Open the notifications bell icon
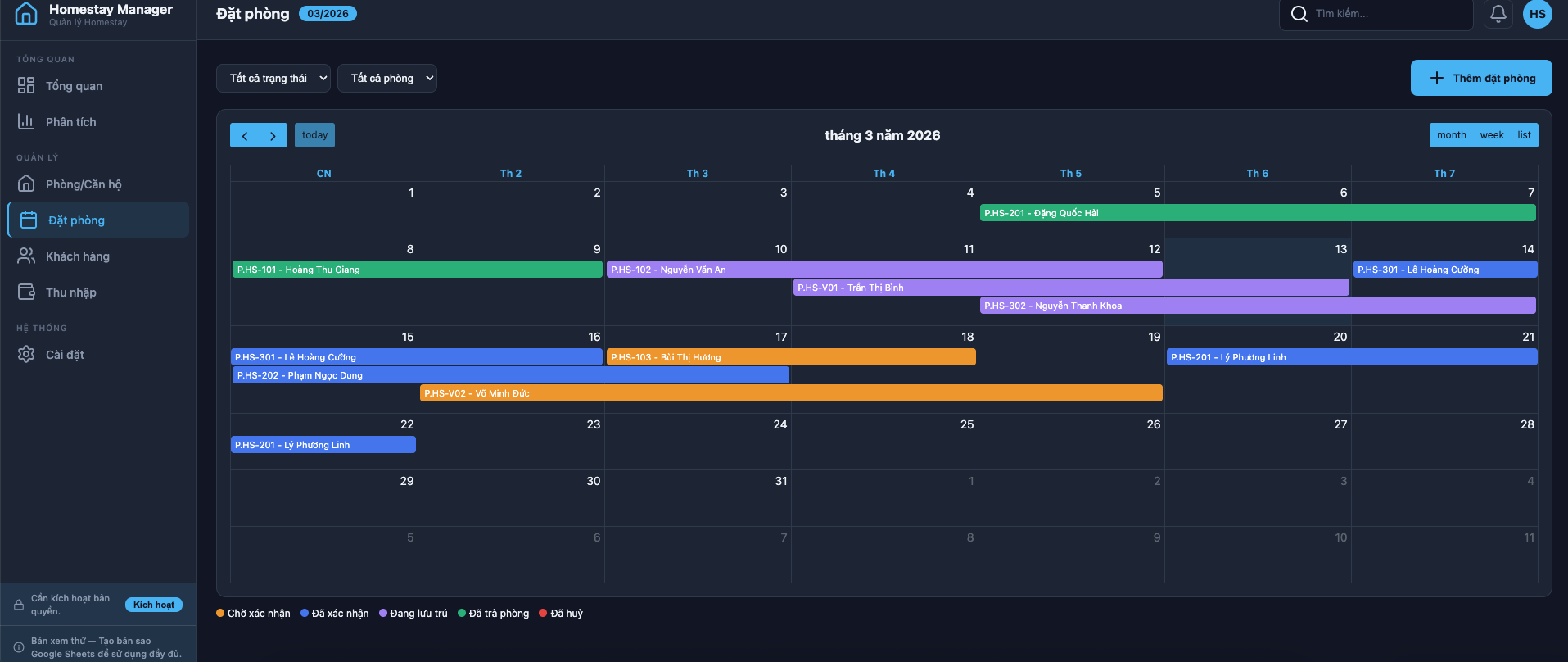This screenshot has height=662, width=1568. pyautogui.click(x=1498, y=14)
